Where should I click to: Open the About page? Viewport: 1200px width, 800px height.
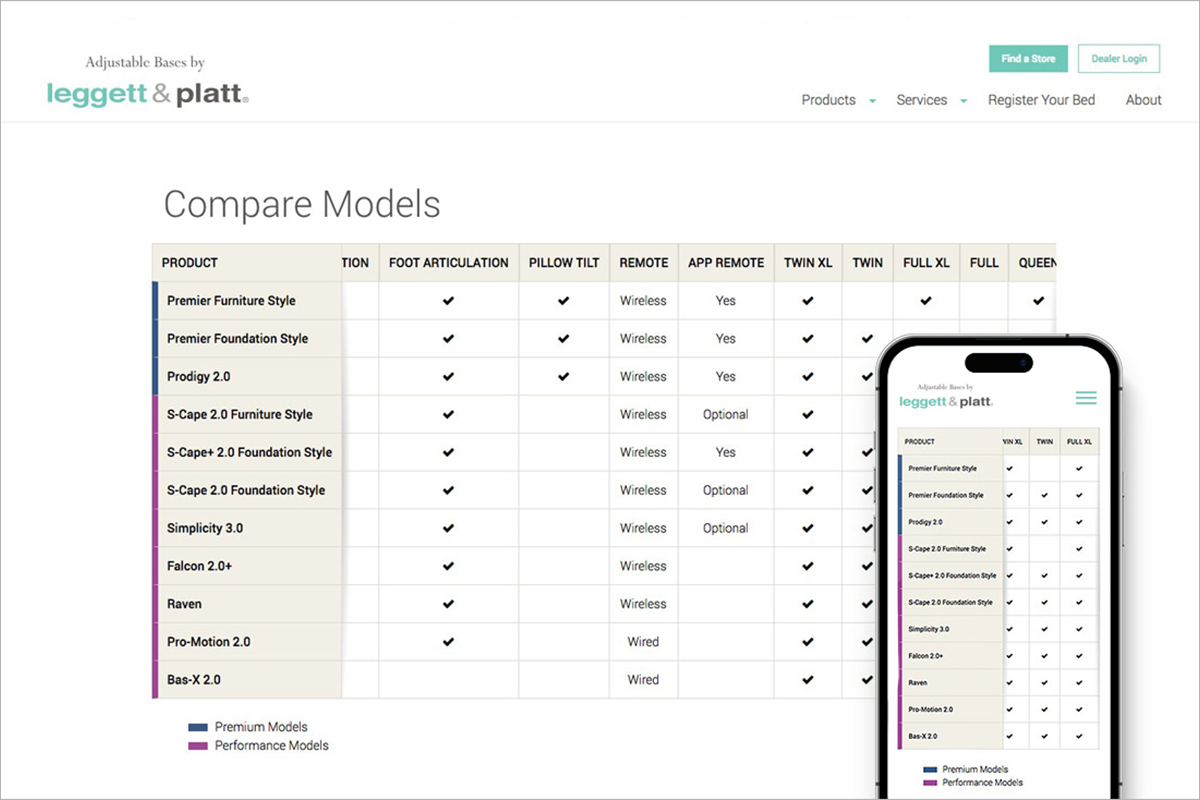(x=1143, y=100)
